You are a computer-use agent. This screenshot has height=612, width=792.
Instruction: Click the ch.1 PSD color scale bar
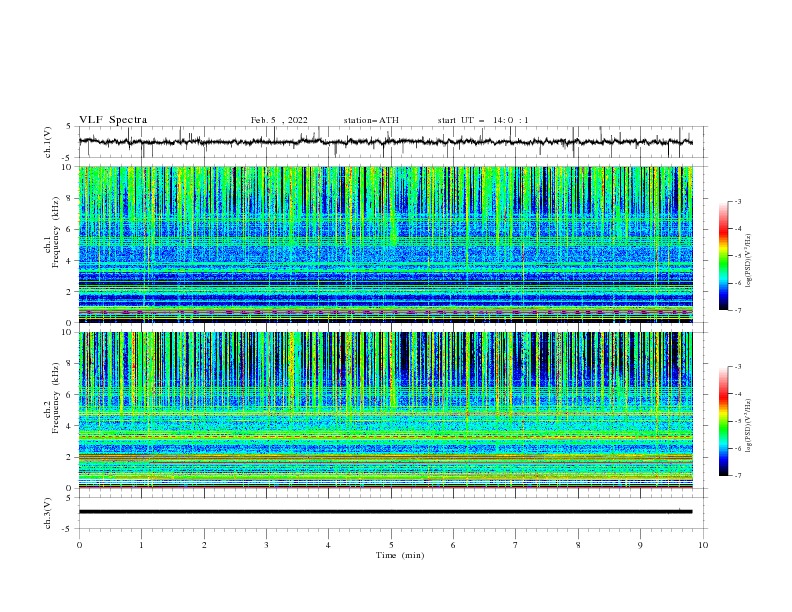pyautogui.click(x=723, y=256)
